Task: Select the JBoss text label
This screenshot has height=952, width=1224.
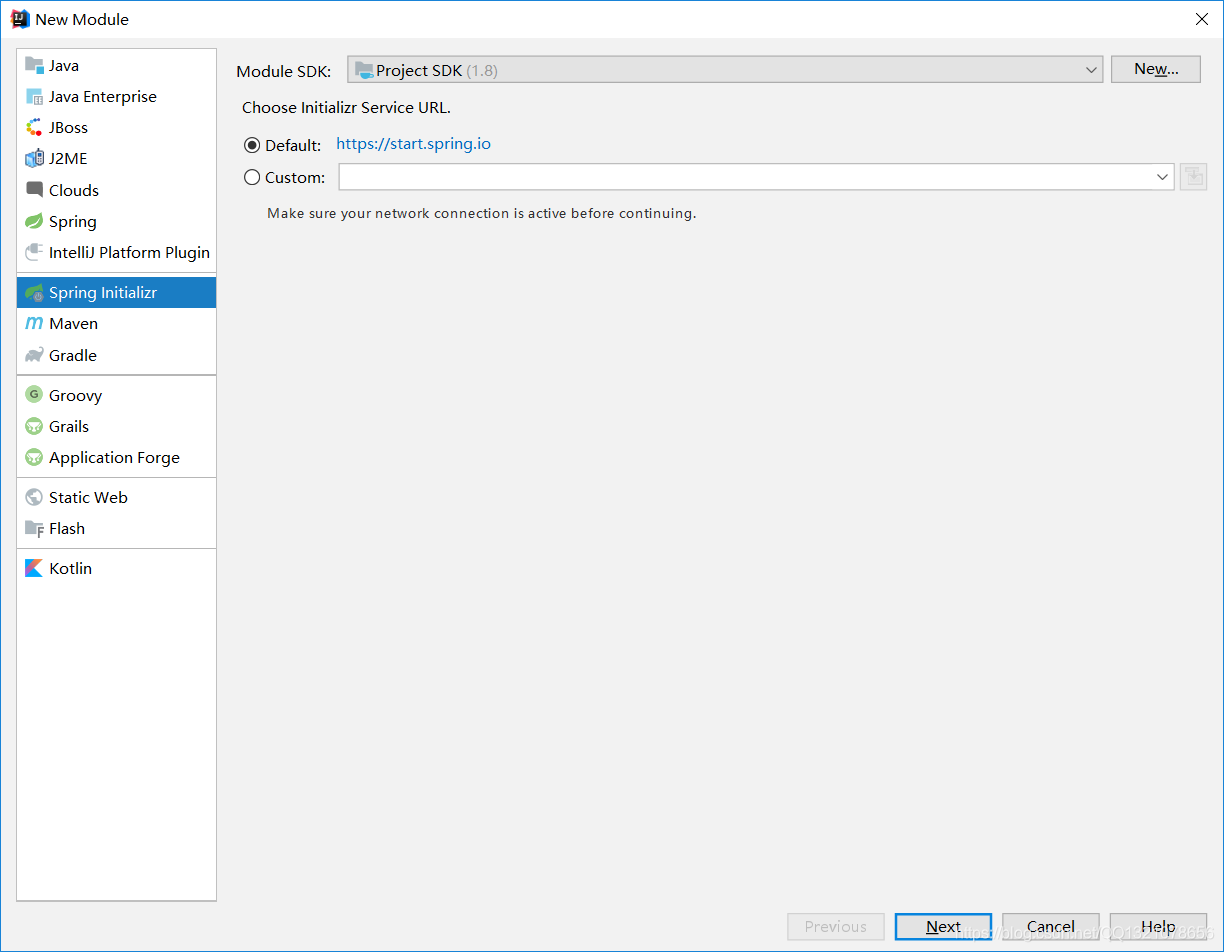Action: pyautogui.click(x=68, y=127)
